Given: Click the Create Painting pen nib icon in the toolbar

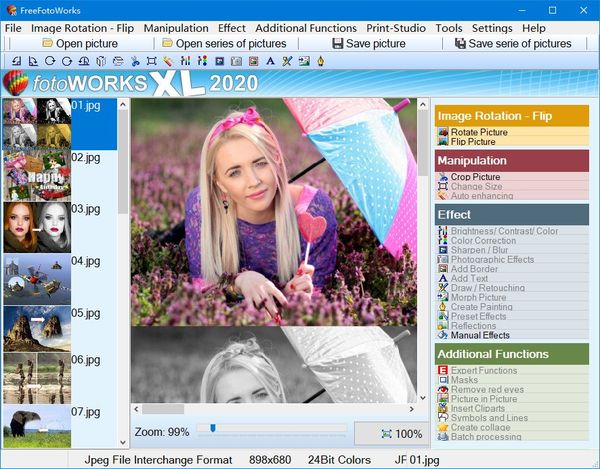Looking at the screenshot, I should [321, 61].
